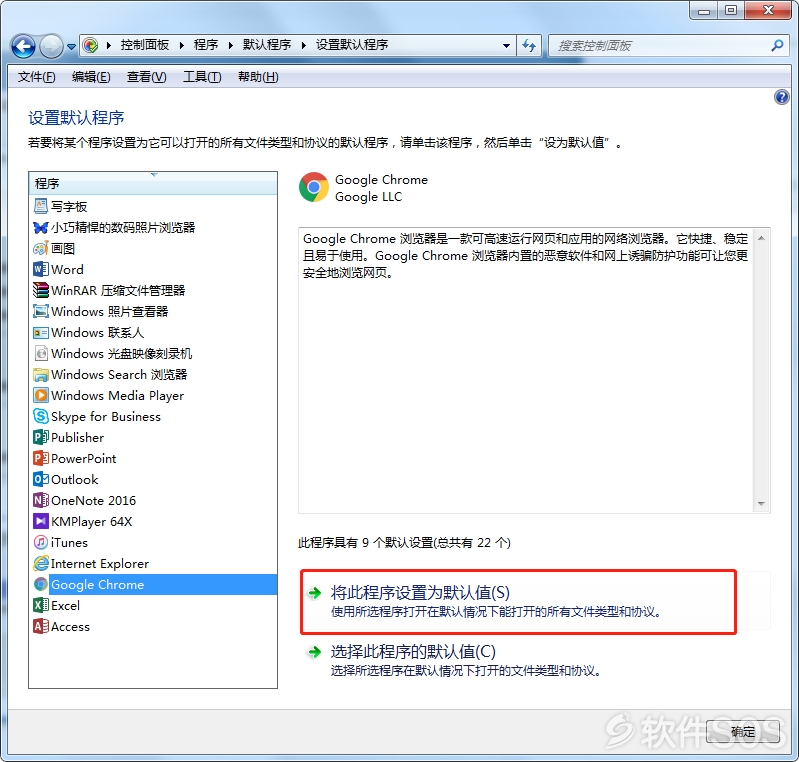The height and width of the screenshot is (762, 799).
Task: Click 设置默认程序 breadcrumb text
Action: (352, 45)
